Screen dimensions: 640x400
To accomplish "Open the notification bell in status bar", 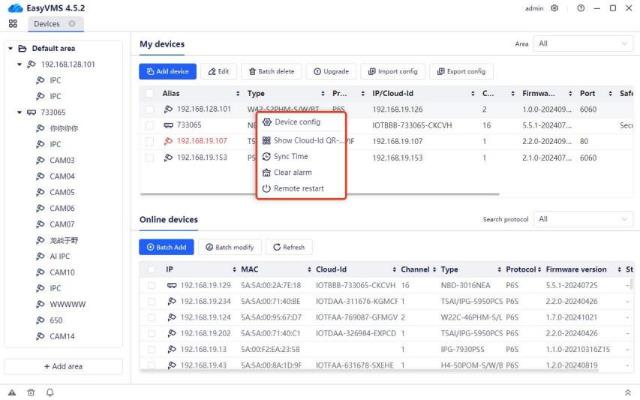I will tap(49, 391).
